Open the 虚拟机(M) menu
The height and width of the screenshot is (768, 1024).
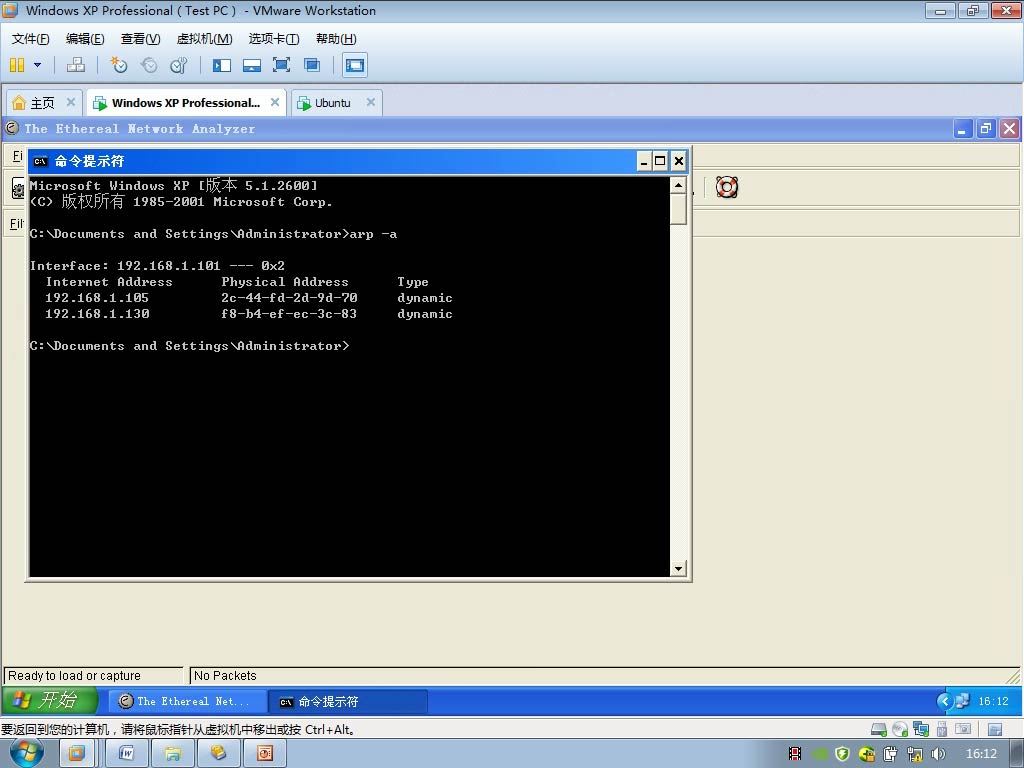point(204,39)
